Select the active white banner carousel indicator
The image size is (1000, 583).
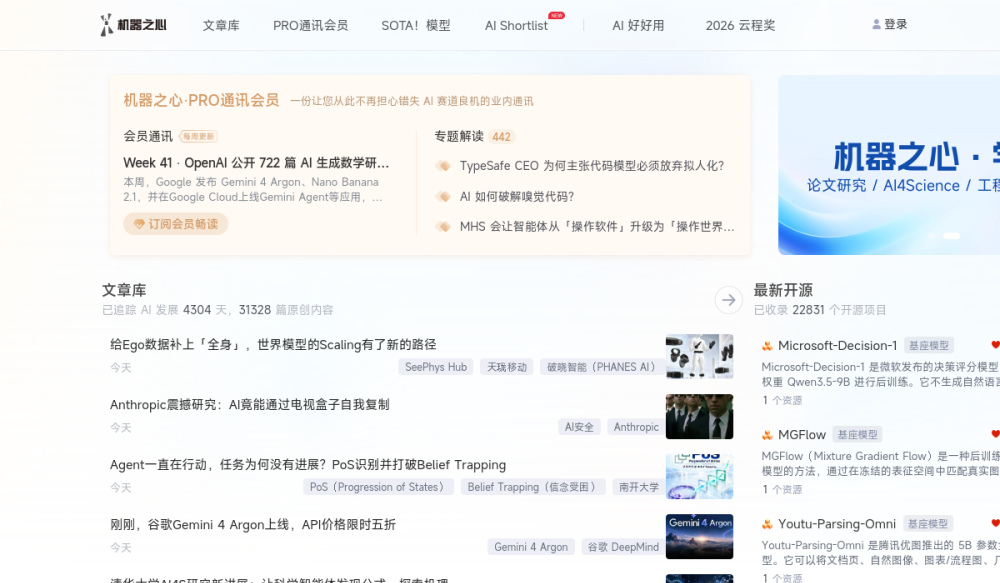click(952, 236)
